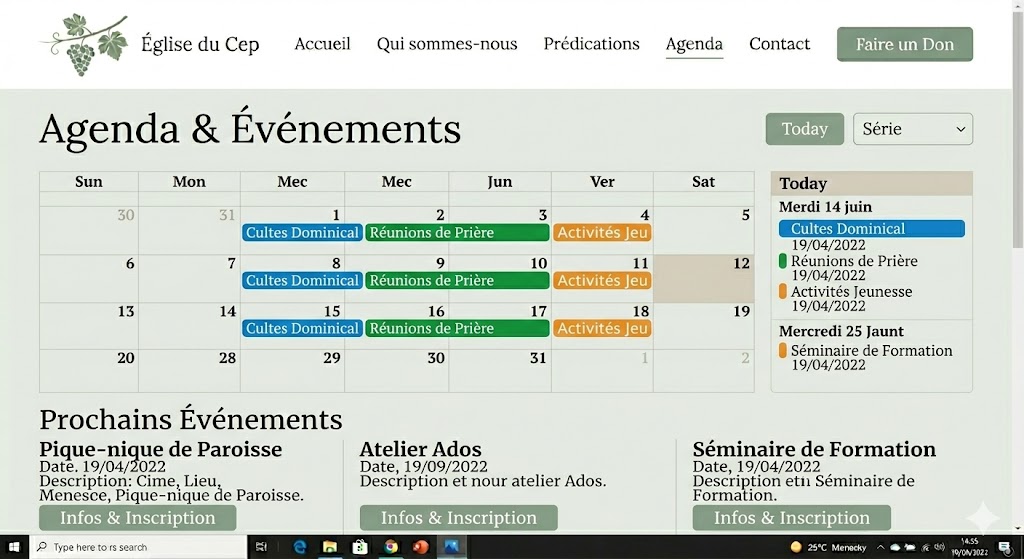Select the highlighted day 12 calendar cell
The image size is (1024, 559).
[704, 279]
